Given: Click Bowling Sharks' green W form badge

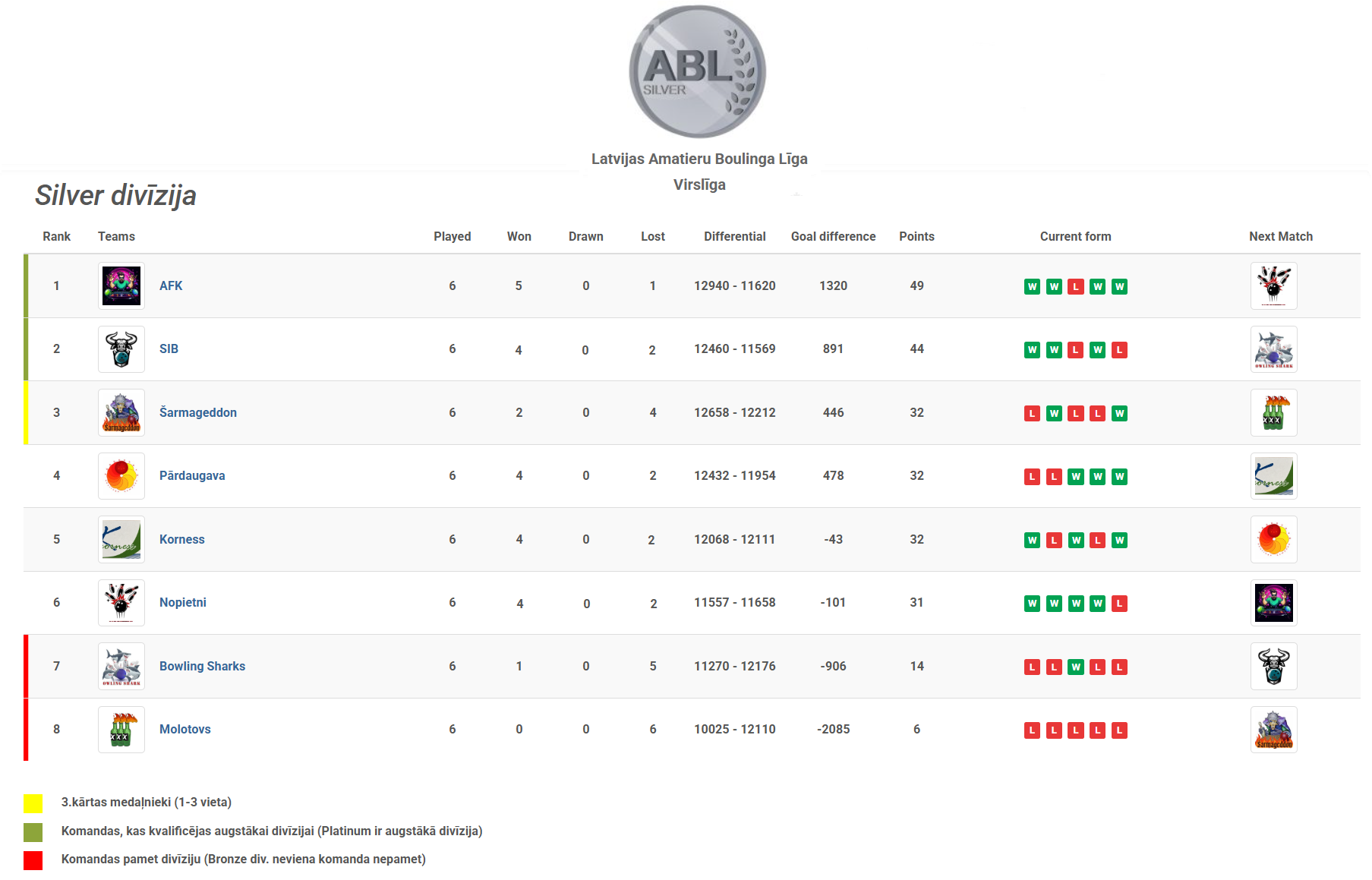Looking at the screenshot, I should [1075, 667].
